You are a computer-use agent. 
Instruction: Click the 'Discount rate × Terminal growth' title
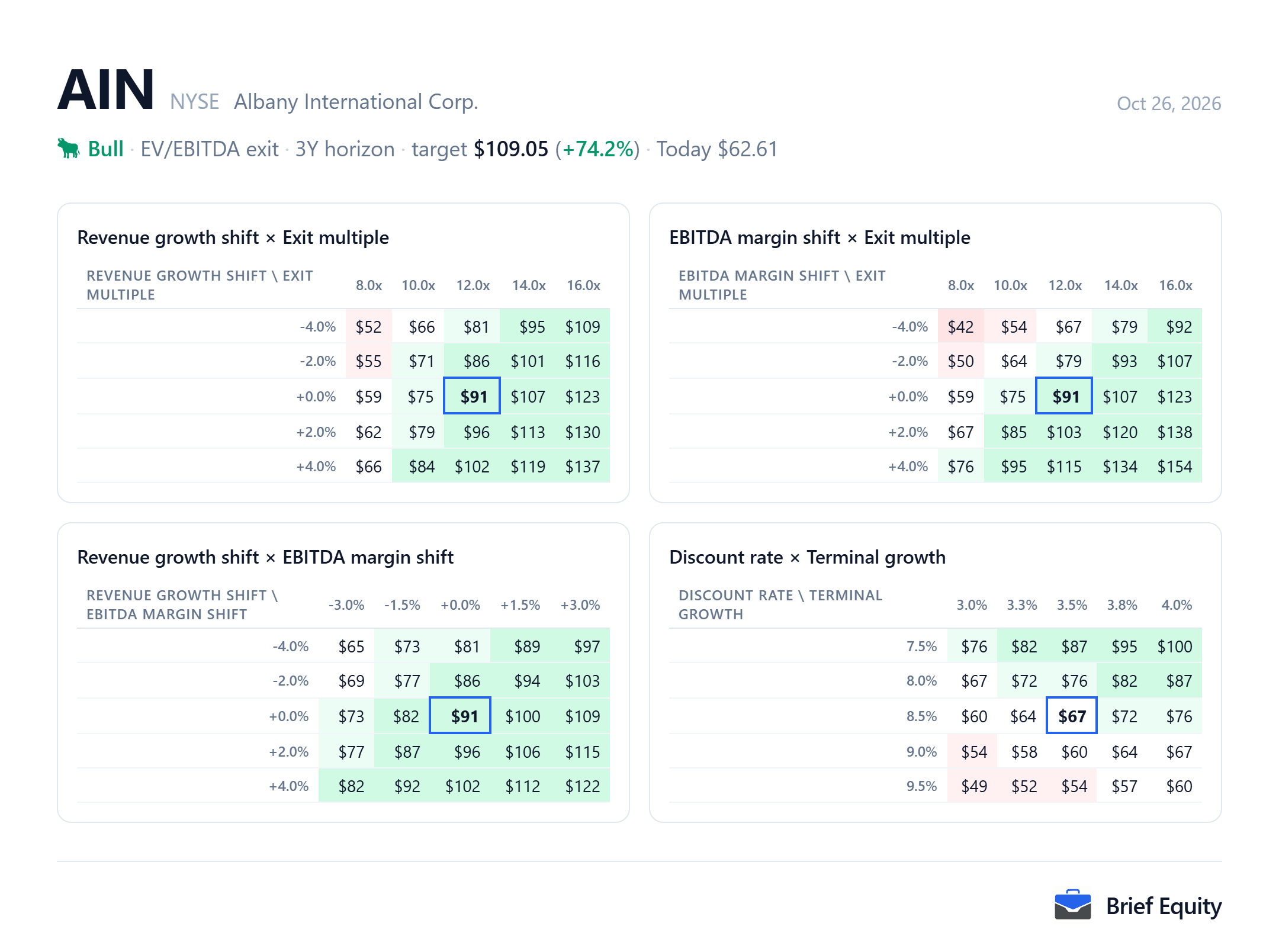(807, 557)
